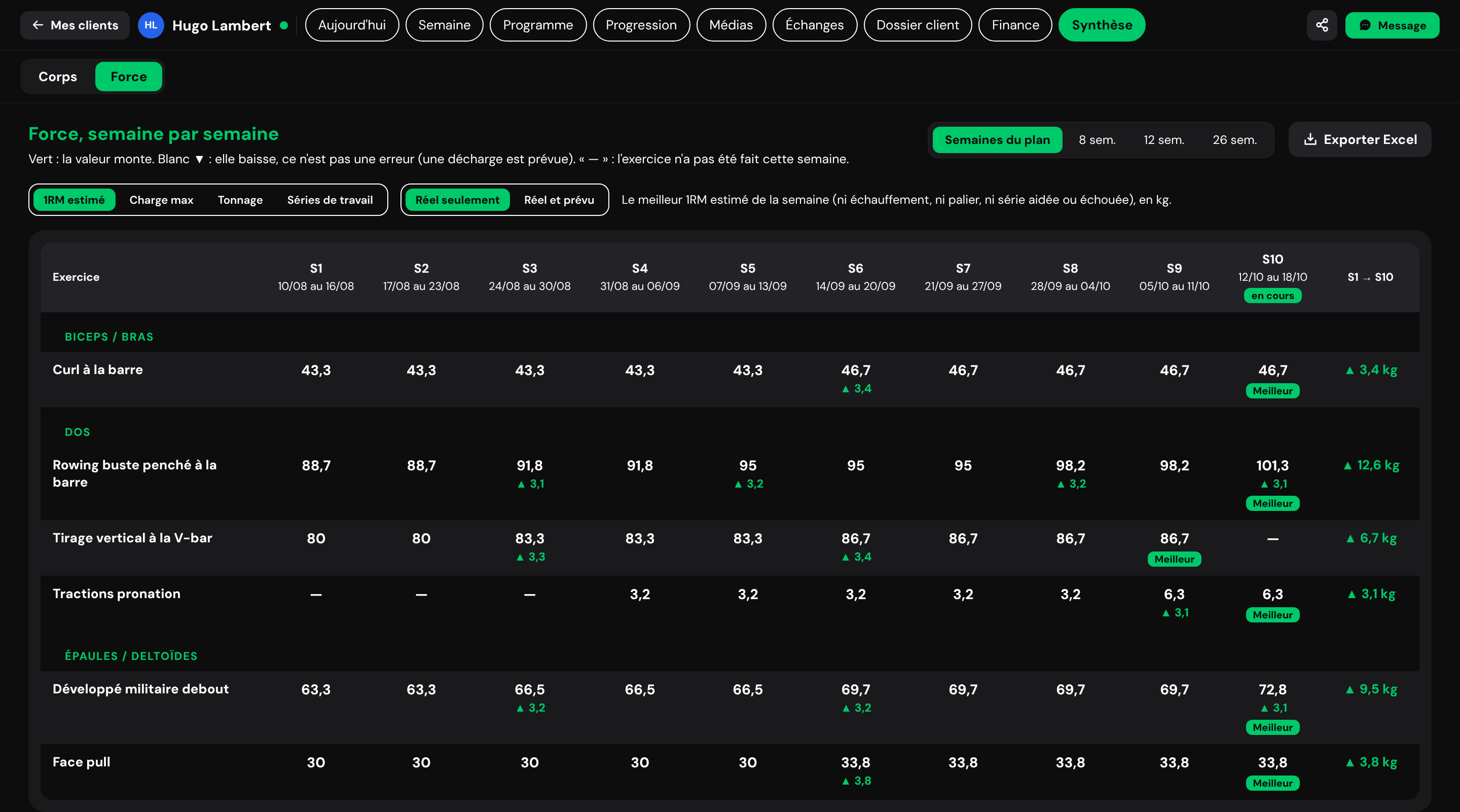
Task: Click the Face pull row label
Action: coord(81,762)
